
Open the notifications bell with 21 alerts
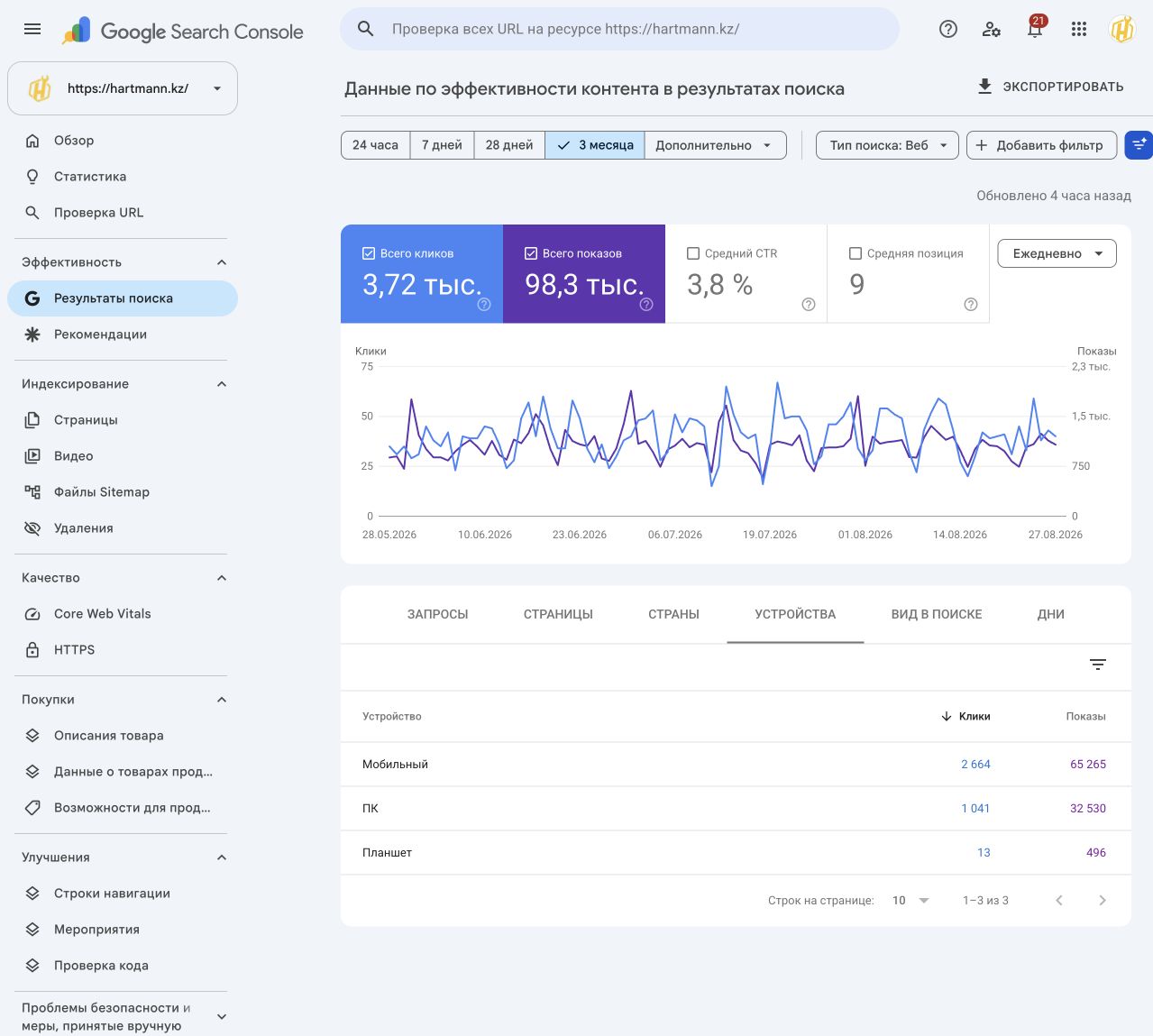[x=1035, y=28]
